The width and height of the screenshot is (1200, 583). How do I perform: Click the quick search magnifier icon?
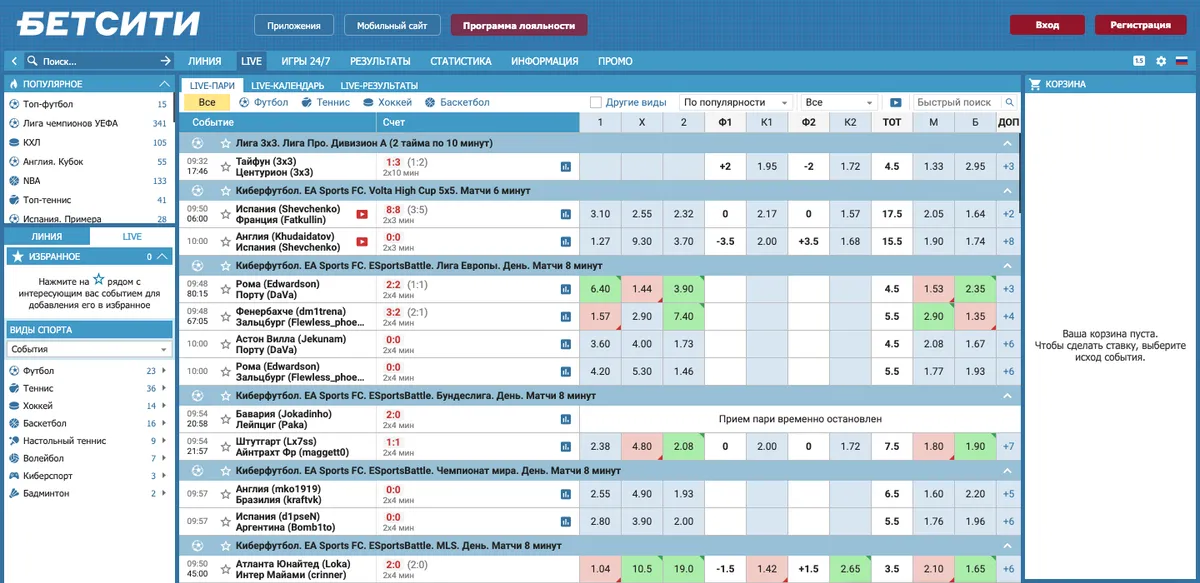[x=1008, y=102]
